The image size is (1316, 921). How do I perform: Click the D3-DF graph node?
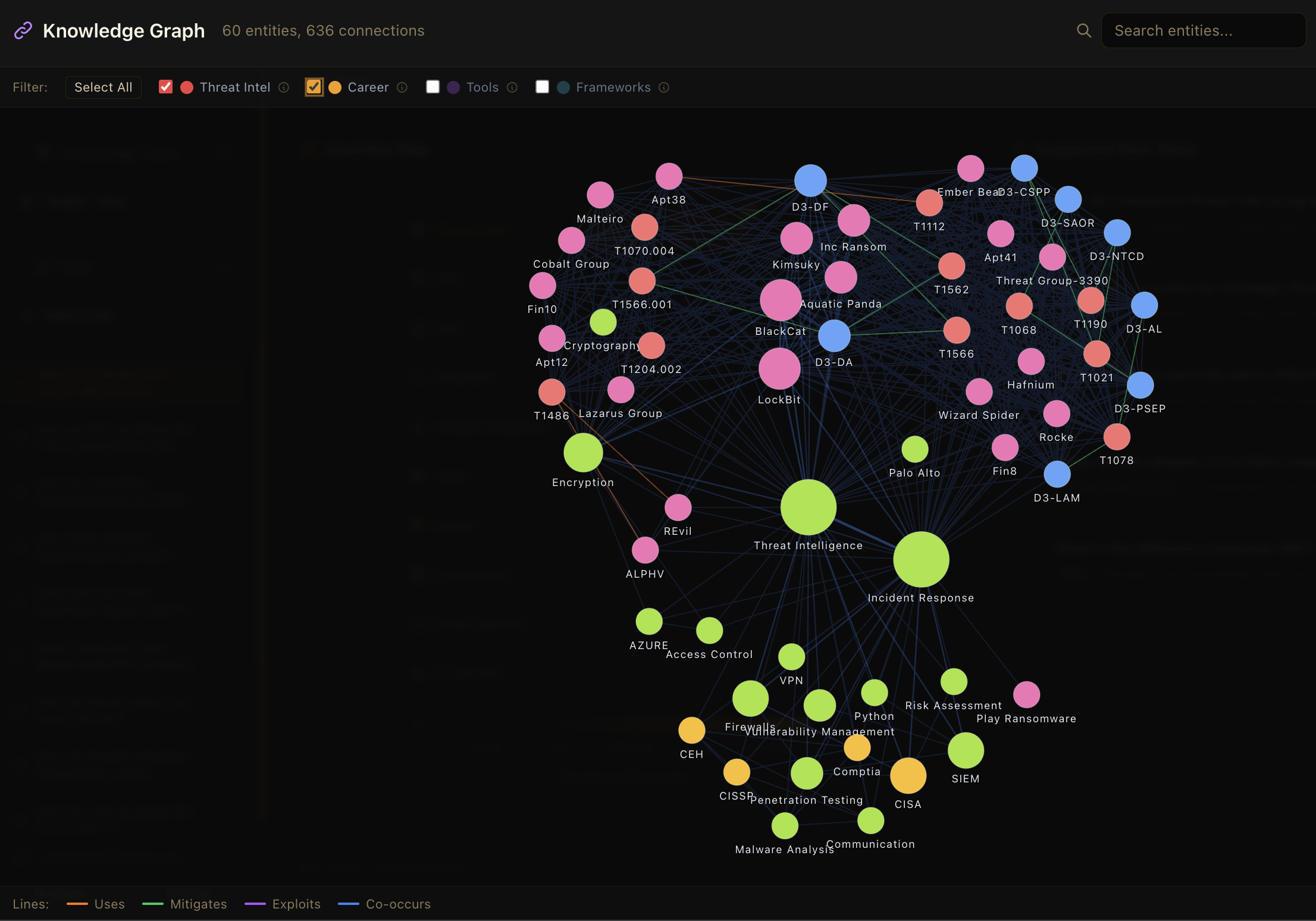(x=810, y=180)
